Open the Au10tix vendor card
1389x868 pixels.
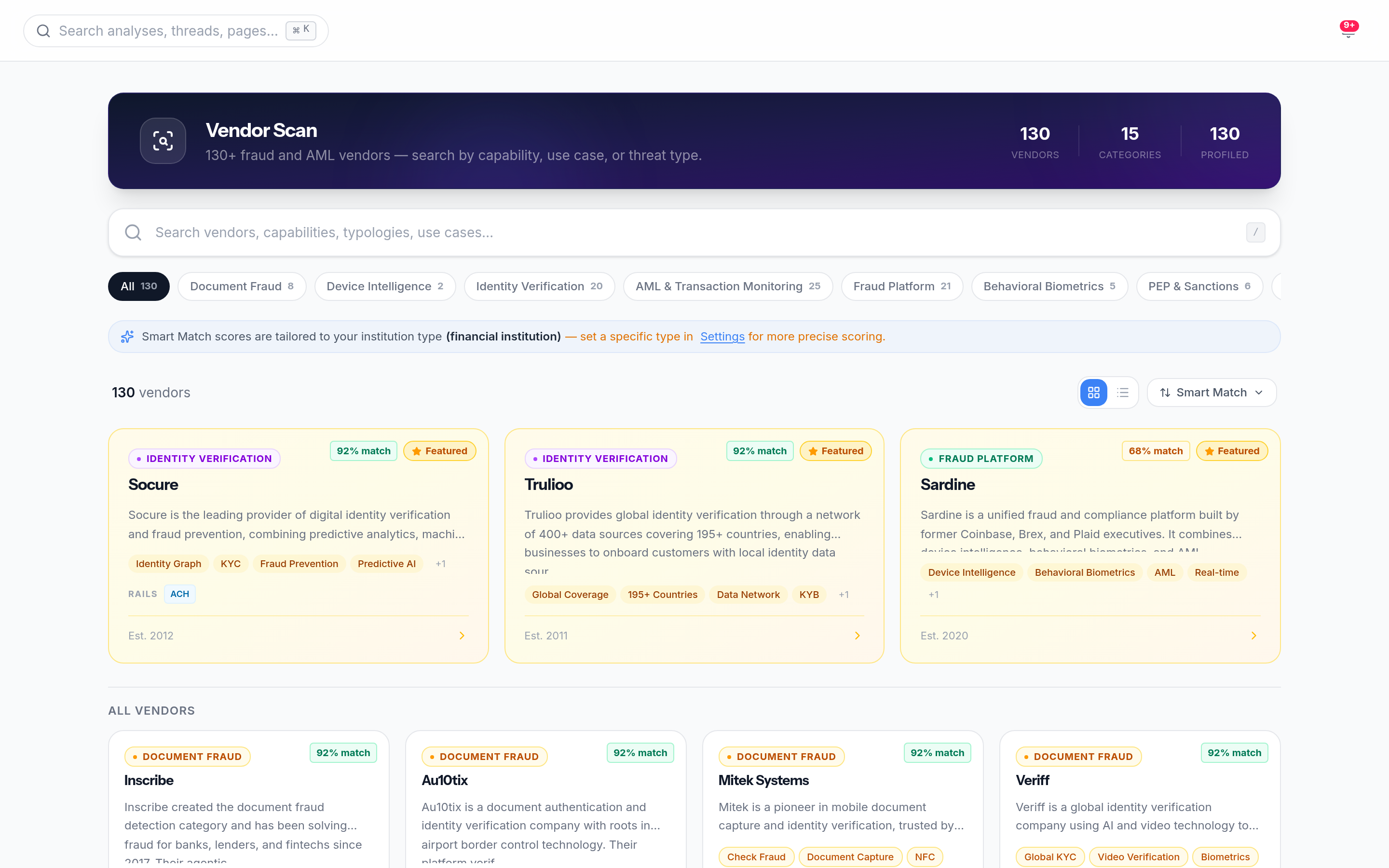(x=546, y=799)
